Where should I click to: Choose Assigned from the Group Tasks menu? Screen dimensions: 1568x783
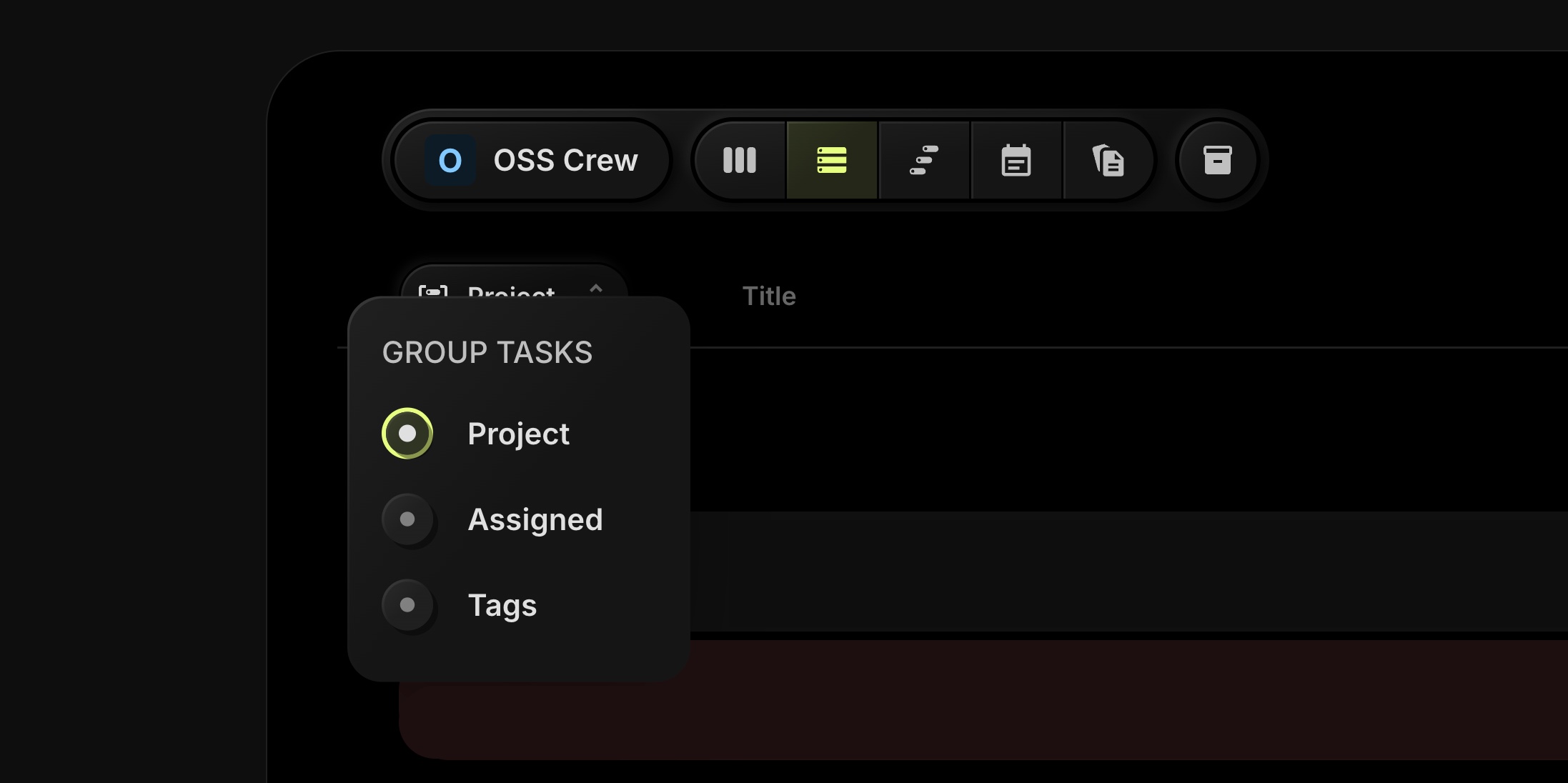pos(535,519)
